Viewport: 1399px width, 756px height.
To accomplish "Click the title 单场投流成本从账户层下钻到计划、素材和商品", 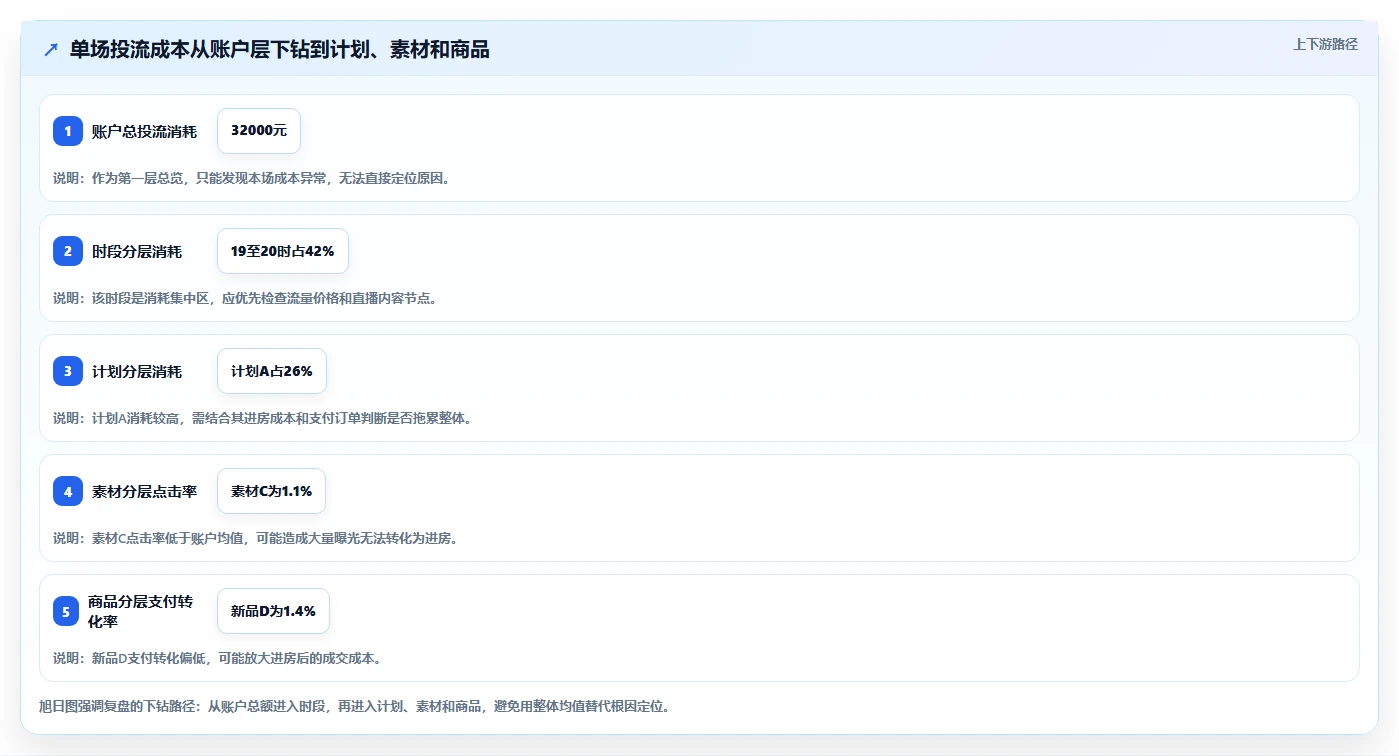I will coord(279,50).
